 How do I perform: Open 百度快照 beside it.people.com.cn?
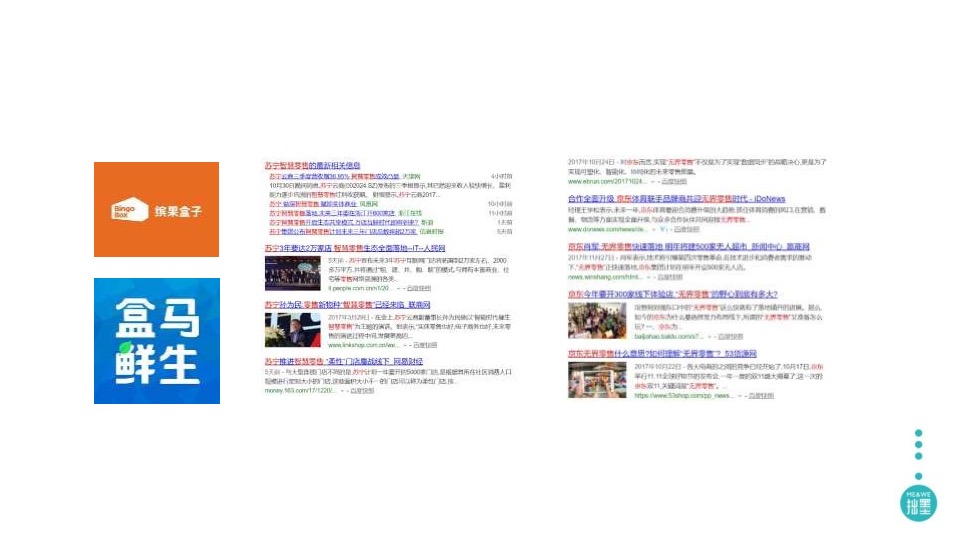coord(419,288)
